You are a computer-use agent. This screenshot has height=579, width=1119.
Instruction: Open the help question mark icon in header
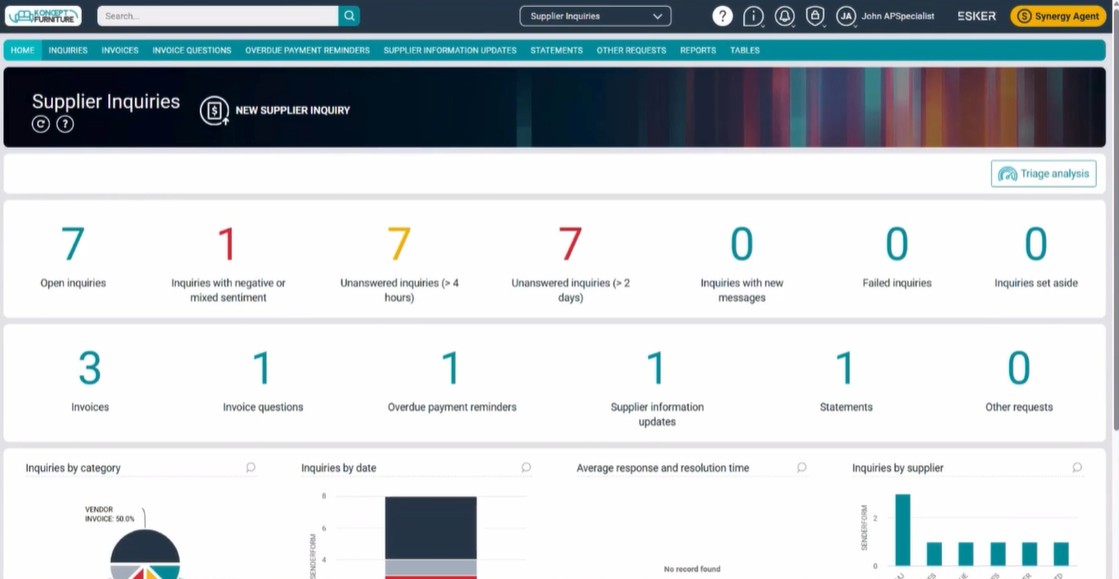[x=722, y=16]
